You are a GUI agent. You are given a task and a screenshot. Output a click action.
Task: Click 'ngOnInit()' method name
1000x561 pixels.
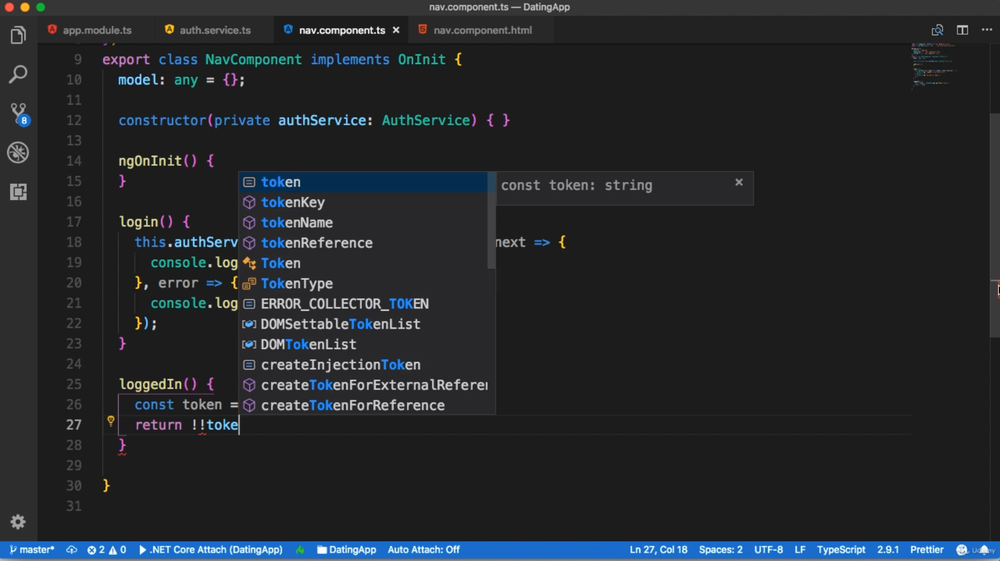pyautogui.click(x=158, y=161)
